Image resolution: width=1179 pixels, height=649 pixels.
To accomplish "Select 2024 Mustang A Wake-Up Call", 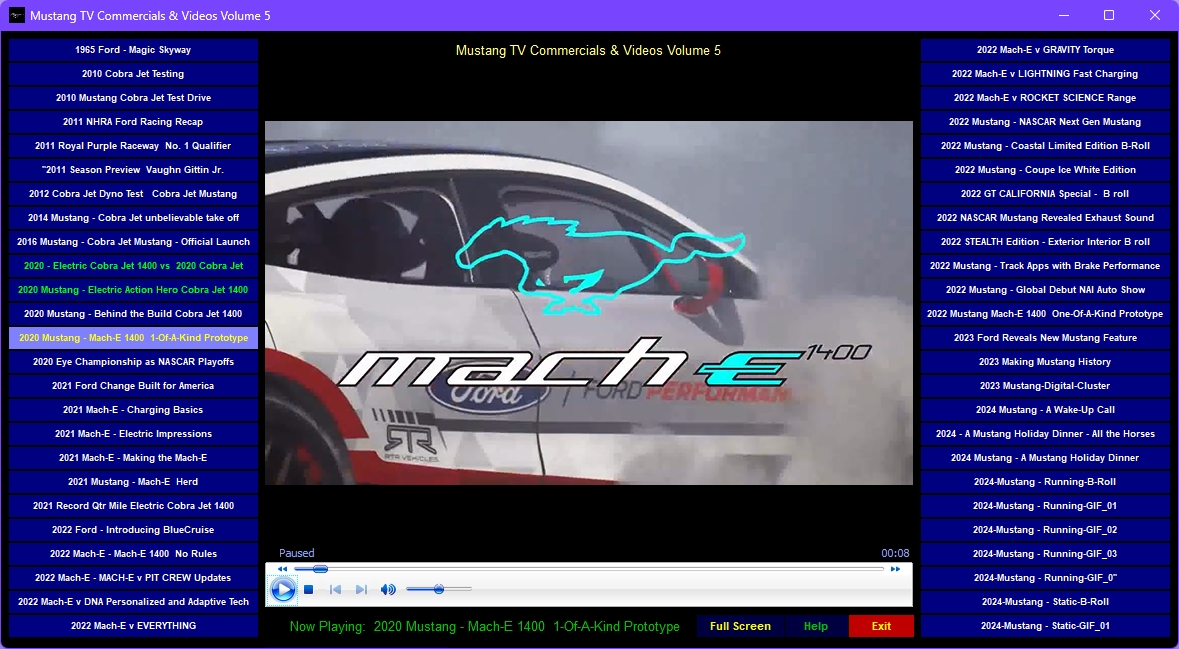I will [x=1045, y=410].
